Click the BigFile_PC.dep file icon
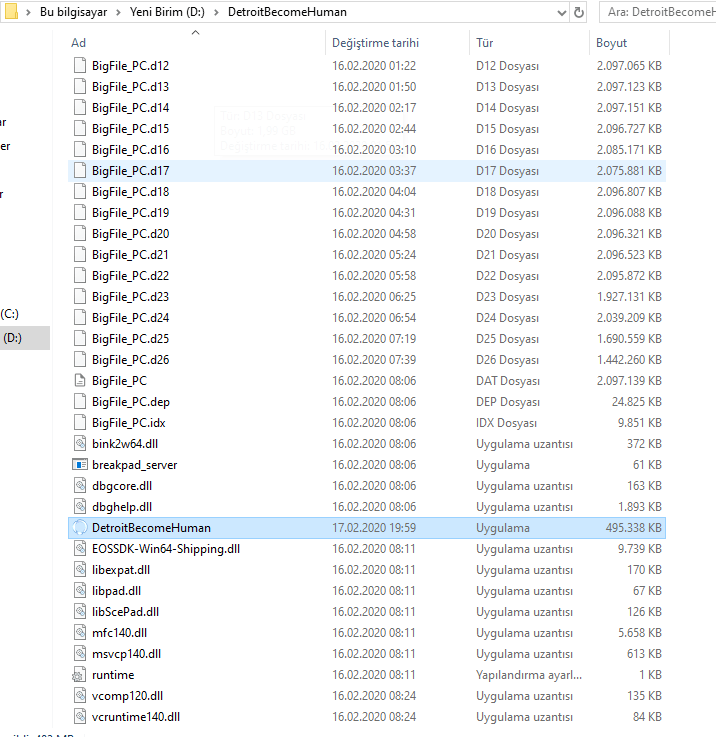Image resolution: width=716 pixels, height=737 pixels. click(80, 402)
